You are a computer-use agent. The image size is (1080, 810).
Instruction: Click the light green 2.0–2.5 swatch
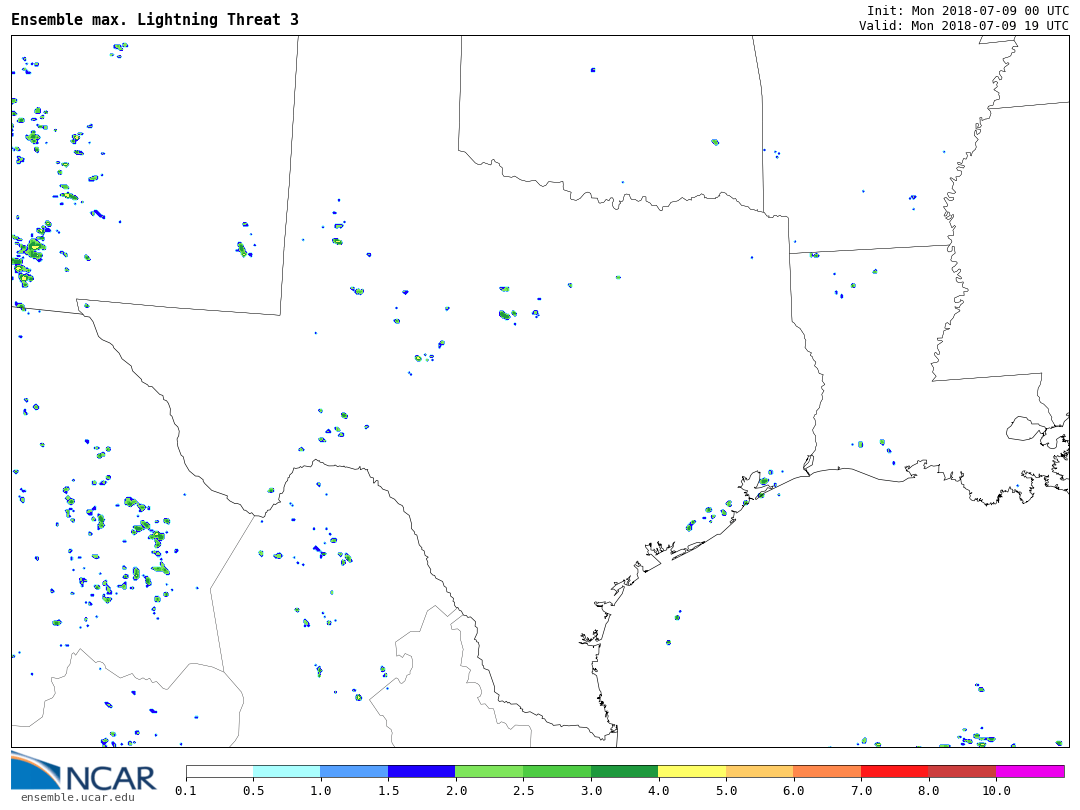pos(489,772)
